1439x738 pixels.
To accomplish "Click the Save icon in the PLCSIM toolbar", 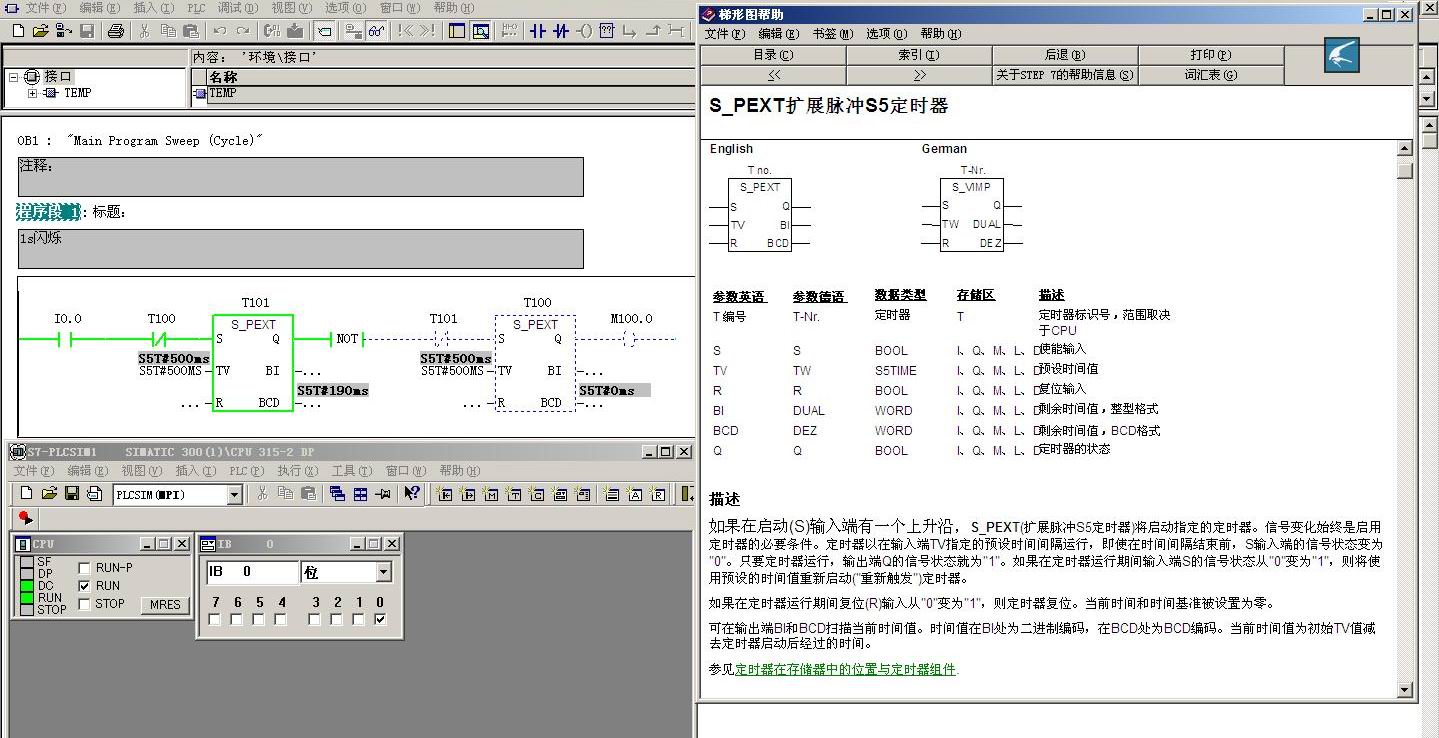I will point(72,494).
